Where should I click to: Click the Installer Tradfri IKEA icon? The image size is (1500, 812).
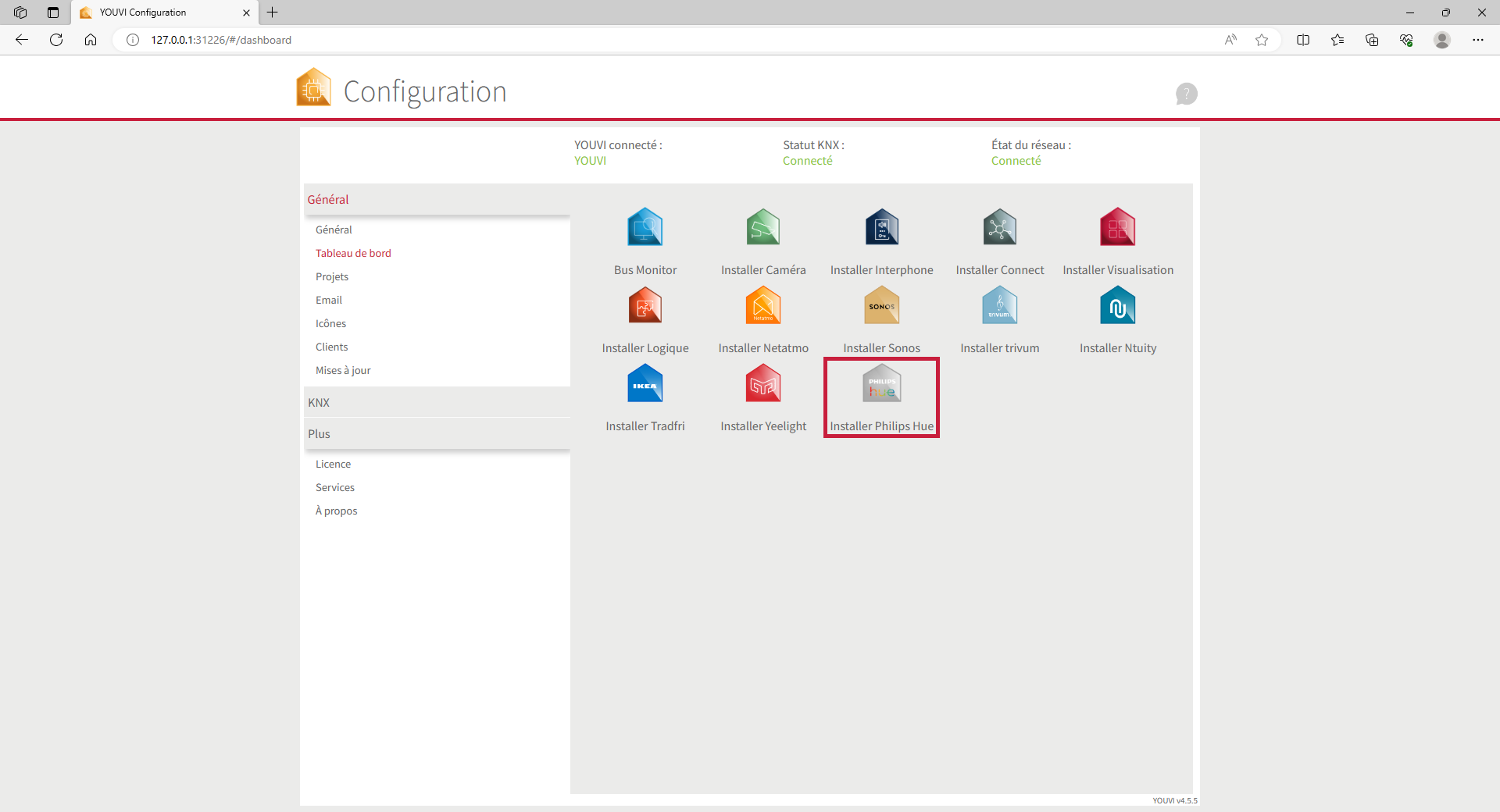[x=645, y=385]
